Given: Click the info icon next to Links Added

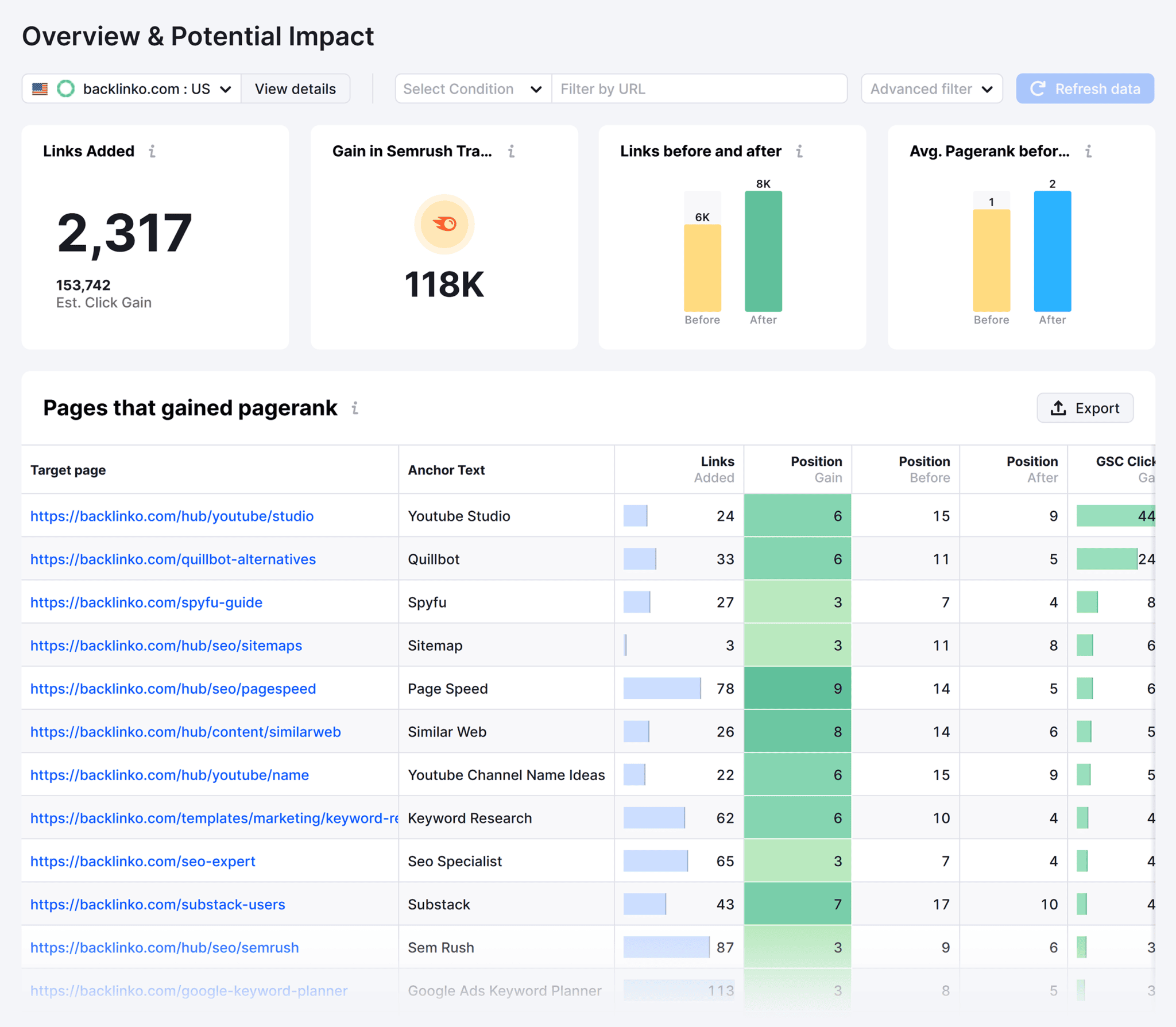Looking at the screenshot, I should click(152, 151).
